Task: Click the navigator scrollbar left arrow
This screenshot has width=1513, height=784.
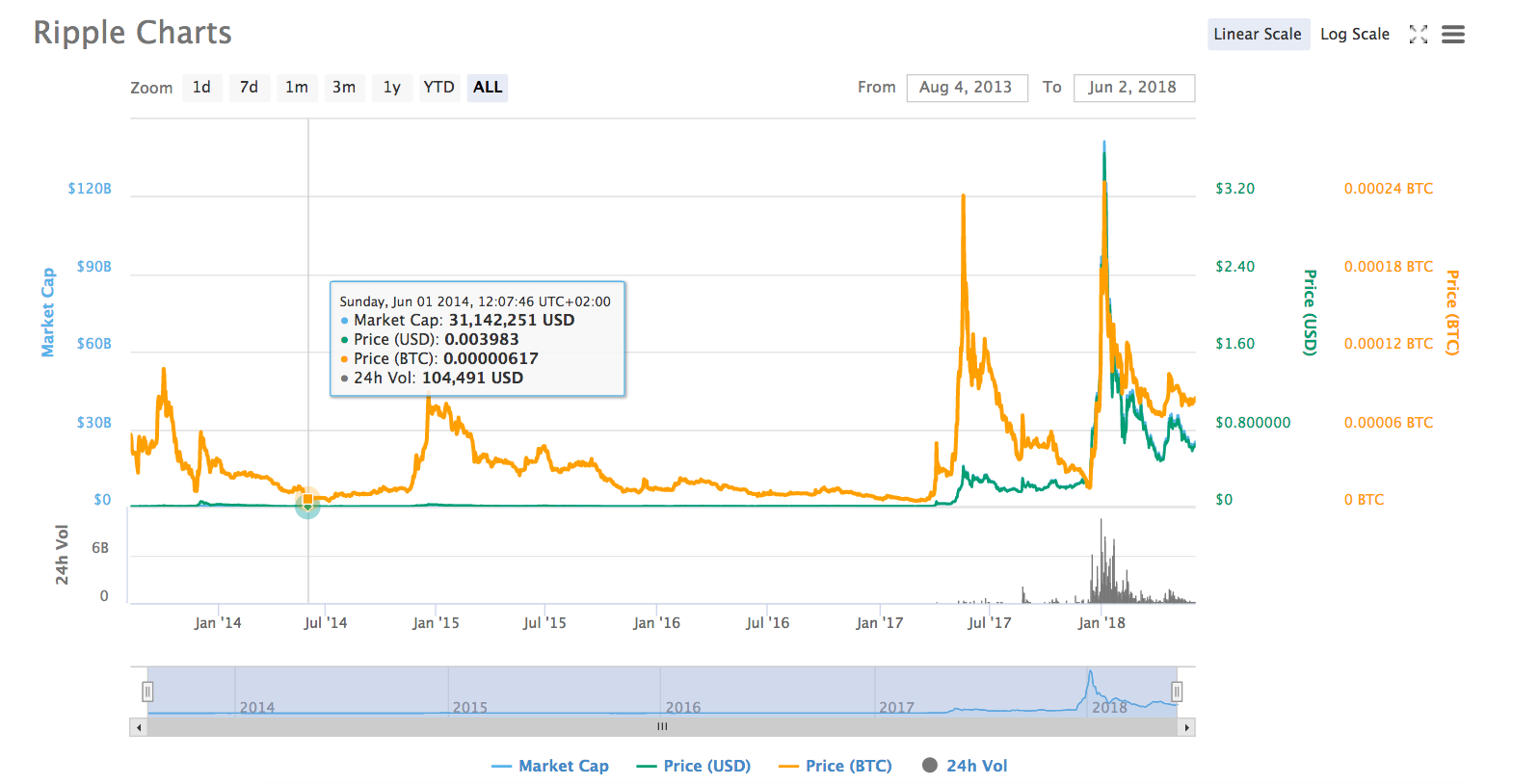Action: [139, 728]
